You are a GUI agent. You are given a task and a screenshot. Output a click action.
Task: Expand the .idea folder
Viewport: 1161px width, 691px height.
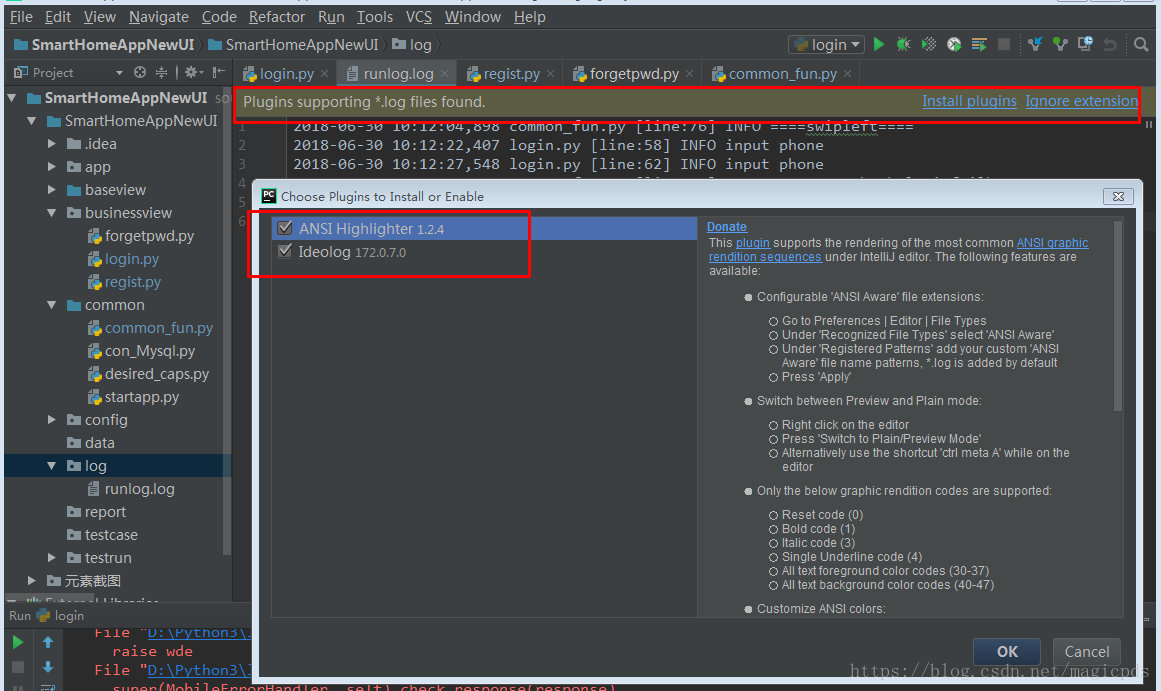(x=52, y=144)
